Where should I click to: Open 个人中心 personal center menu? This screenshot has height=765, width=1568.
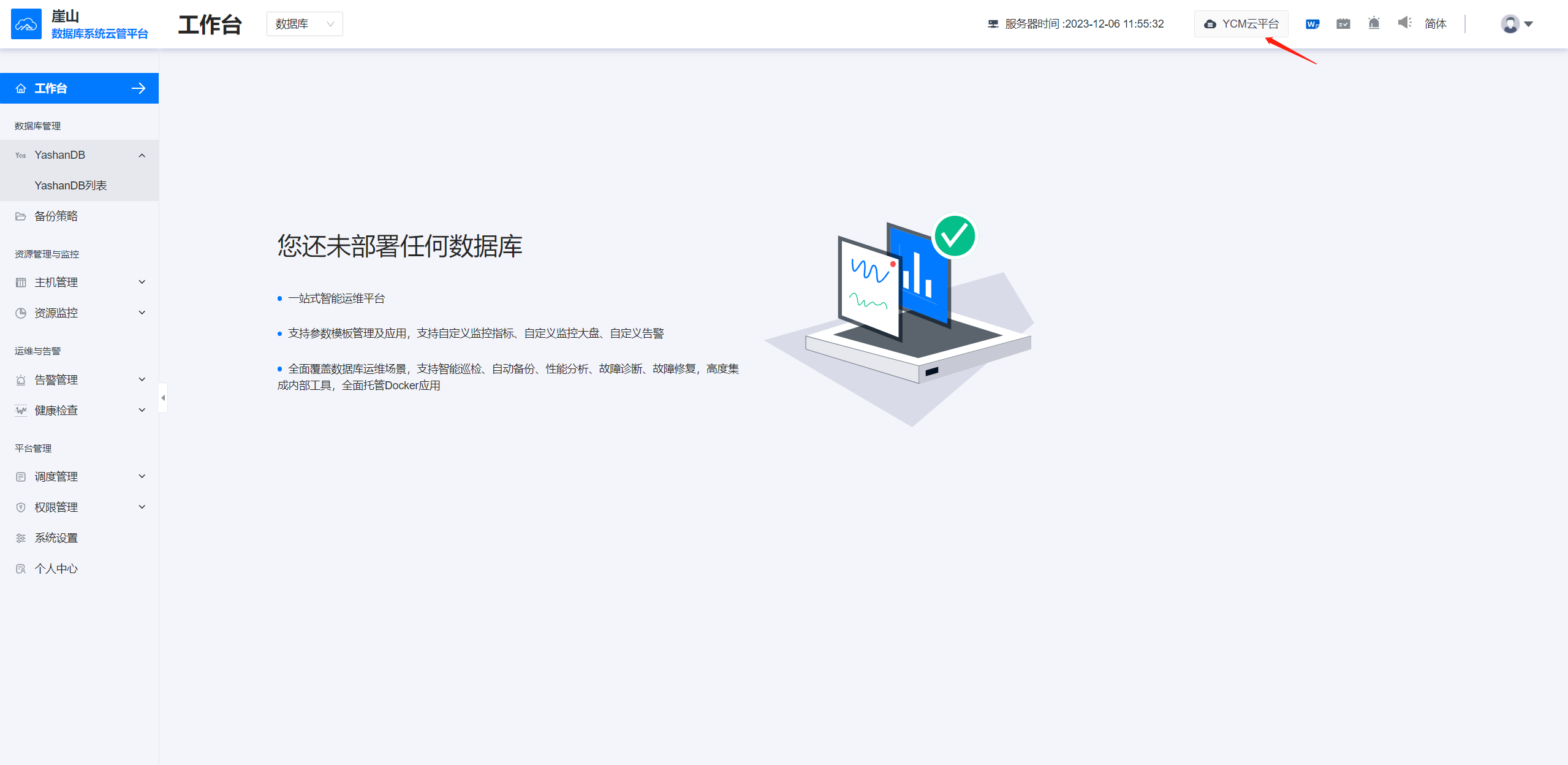point(56,568)
